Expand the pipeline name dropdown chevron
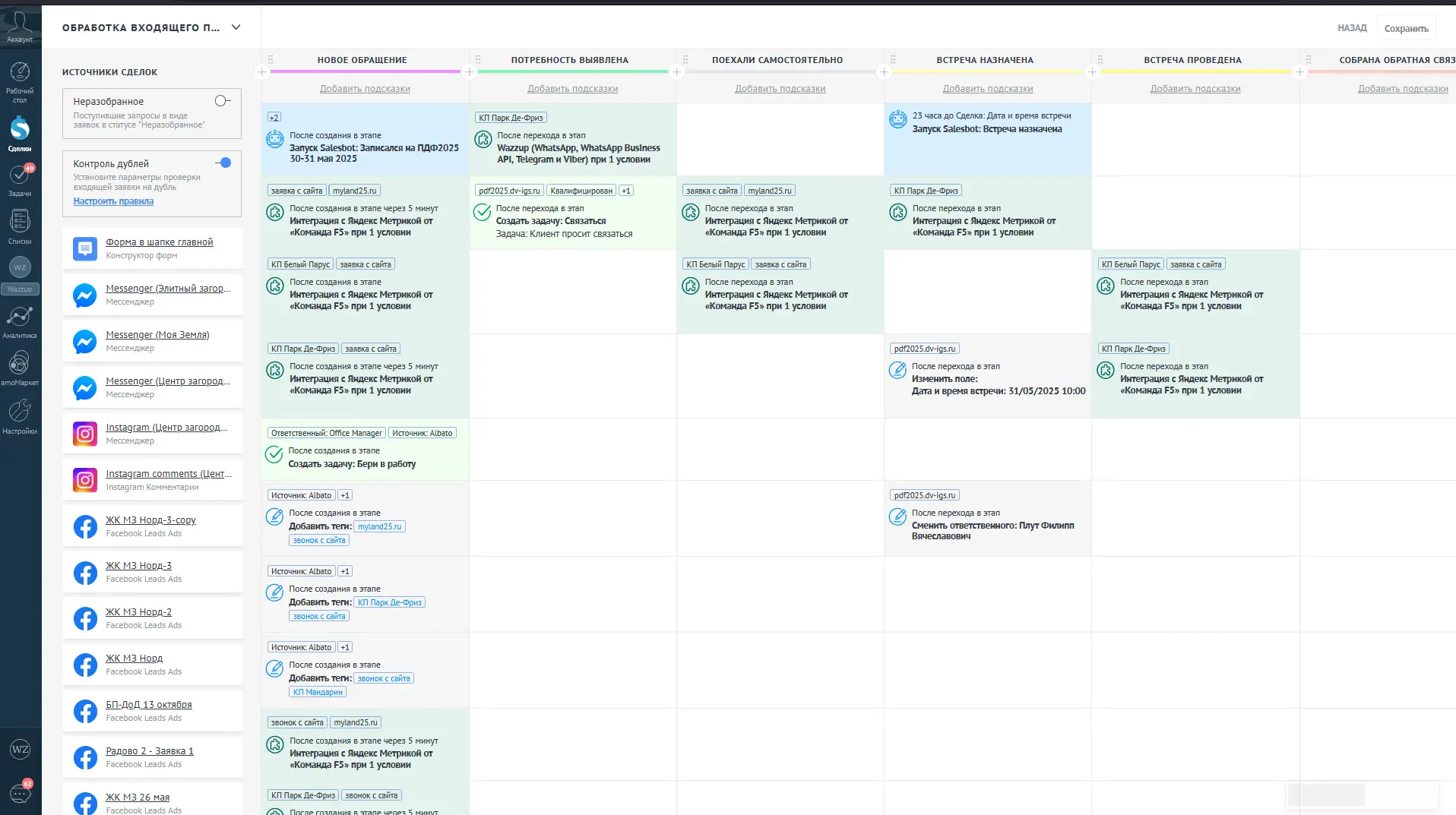This screenshot has height=815, width=1456. pos(236,27)
